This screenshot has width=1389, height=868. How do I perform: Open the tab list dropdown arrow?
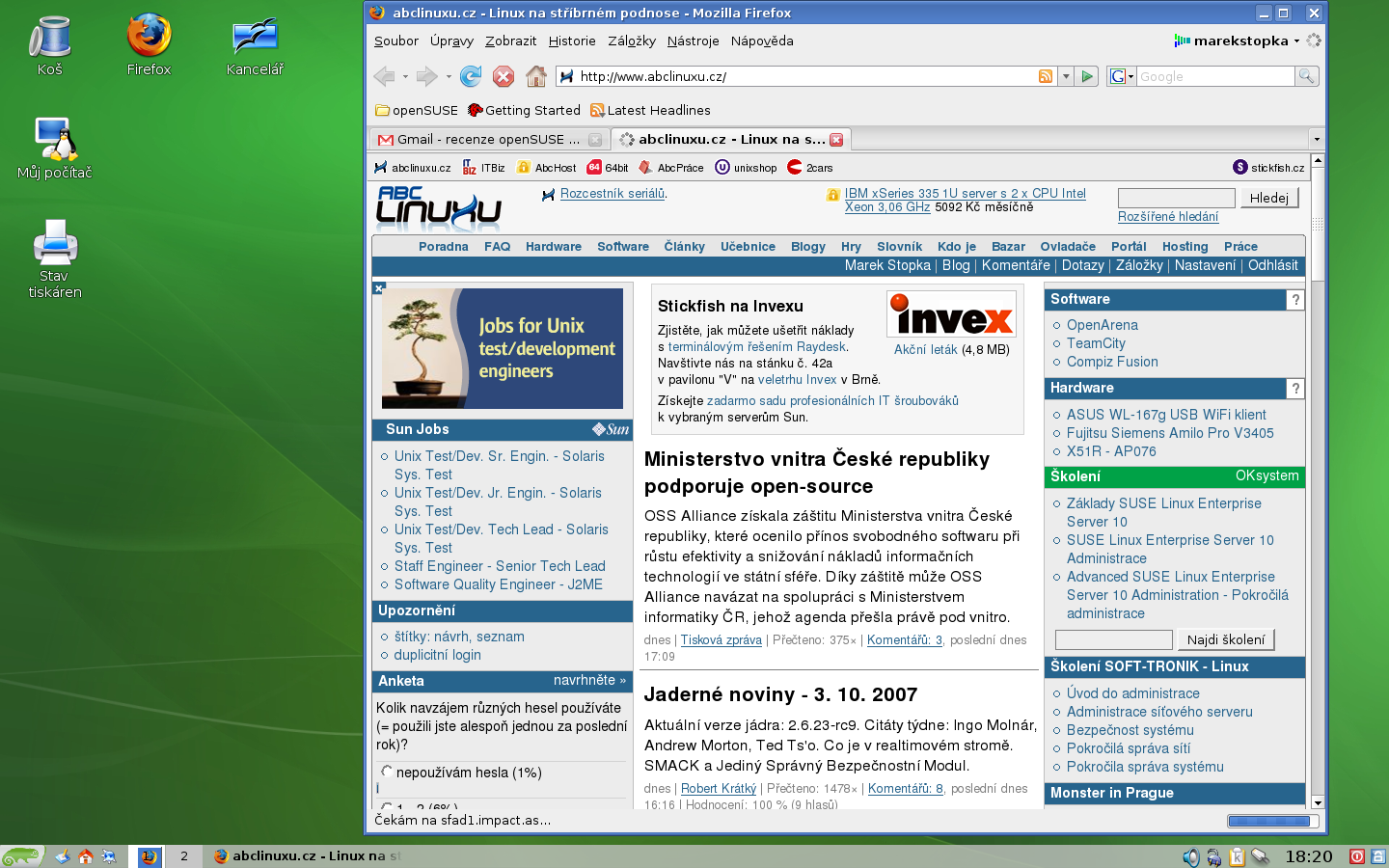1317,140
